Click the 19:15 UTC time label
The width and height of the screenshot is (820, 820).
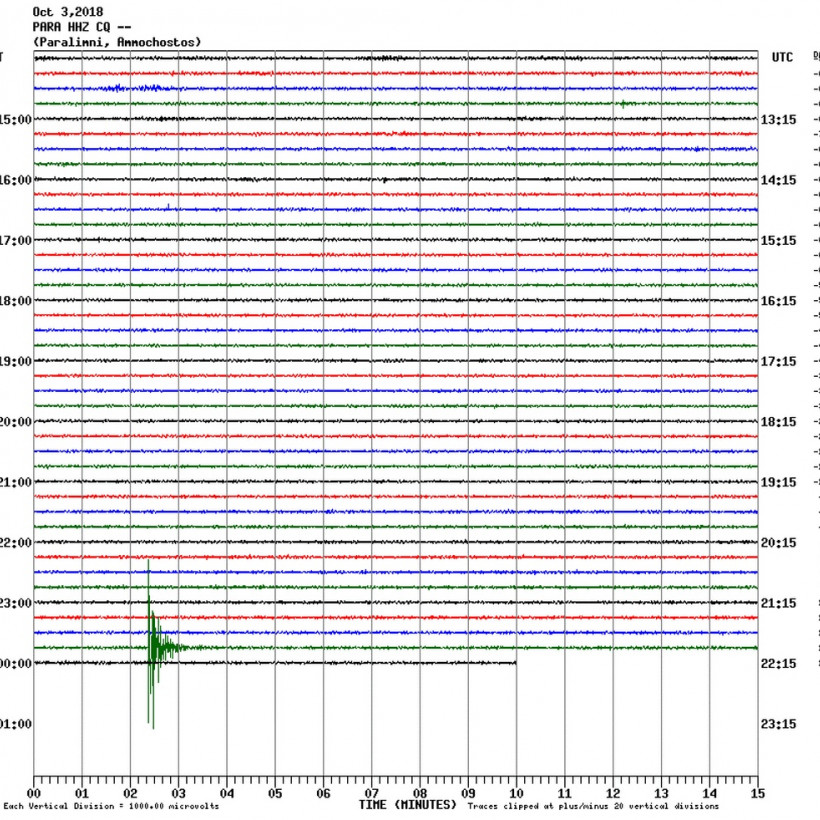(778, 483)
